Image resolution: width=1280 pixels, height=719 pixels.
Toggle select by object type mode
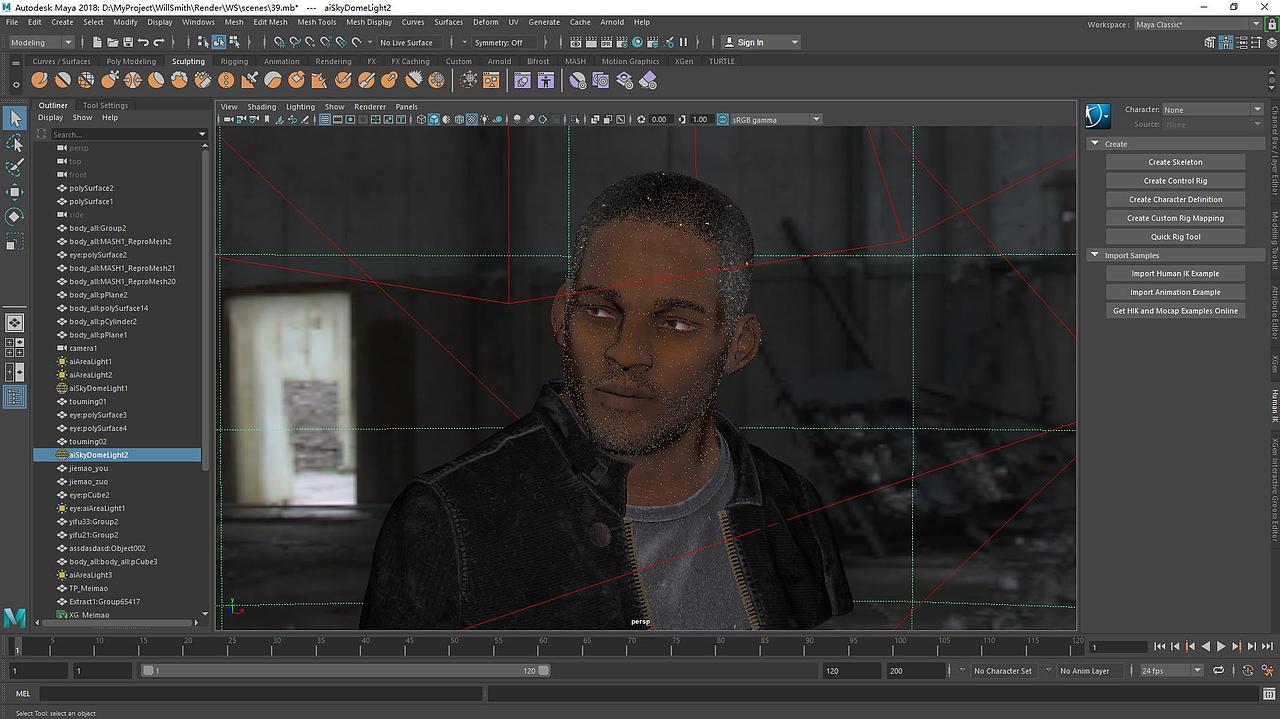point(218,42)
